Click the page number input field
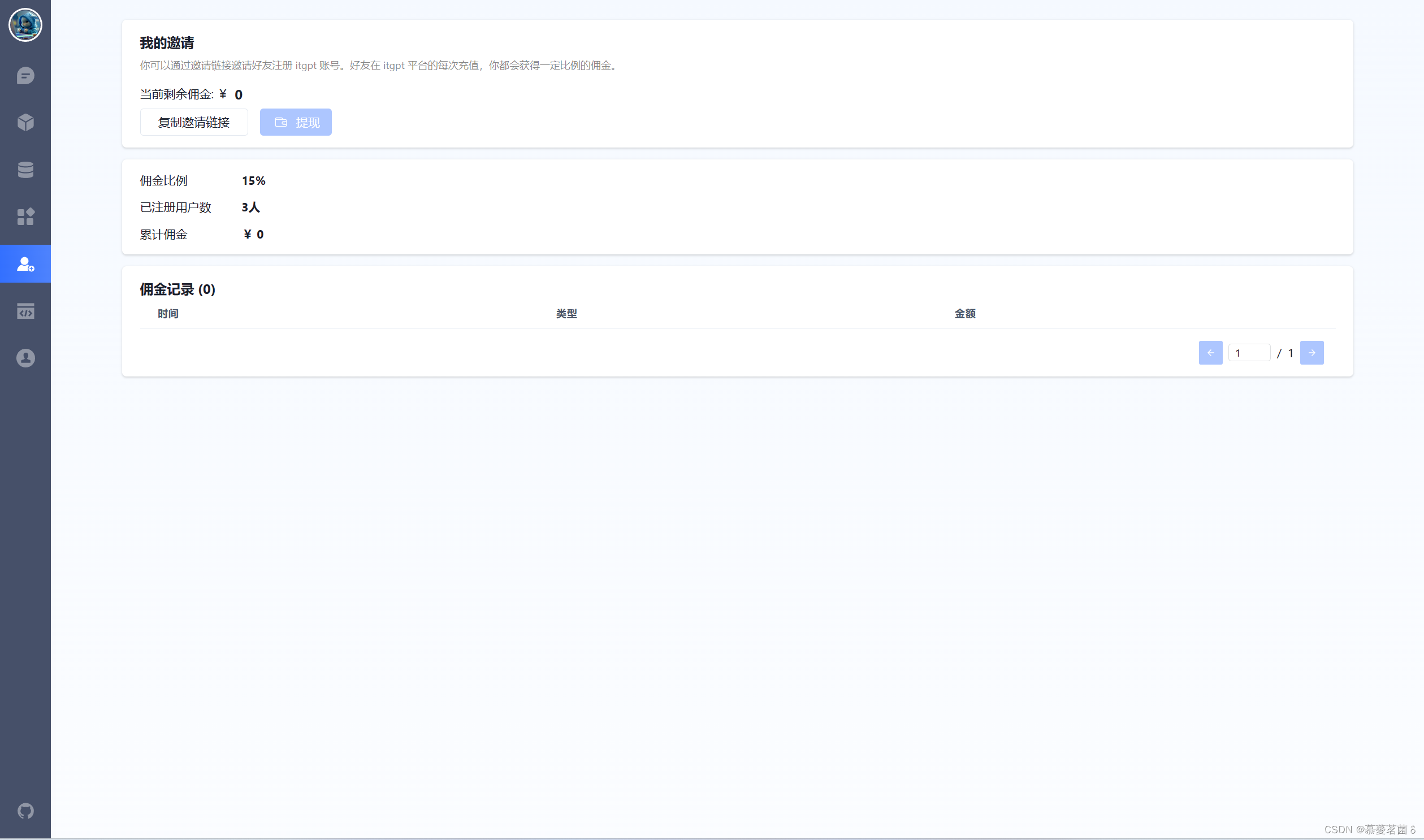 tap(1249, 353)
